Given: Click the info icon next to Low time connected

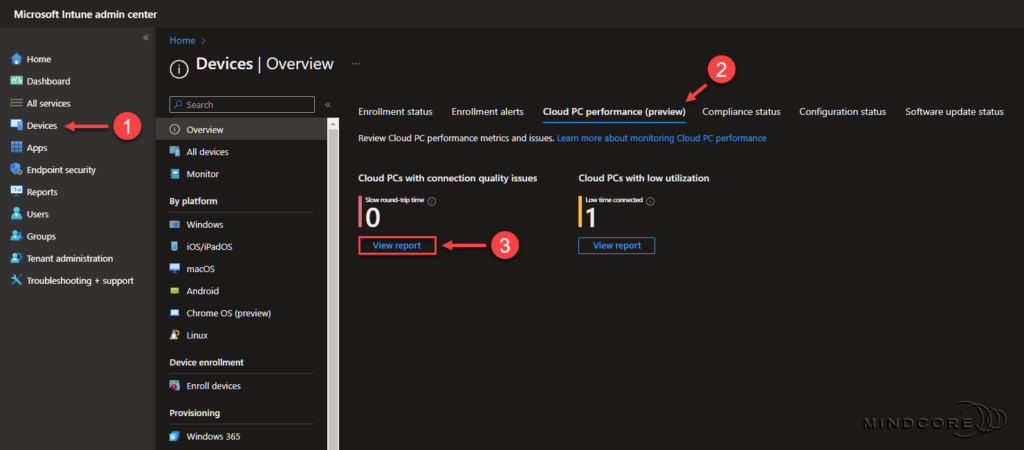Looking at the screenshot, I should 650,201.
